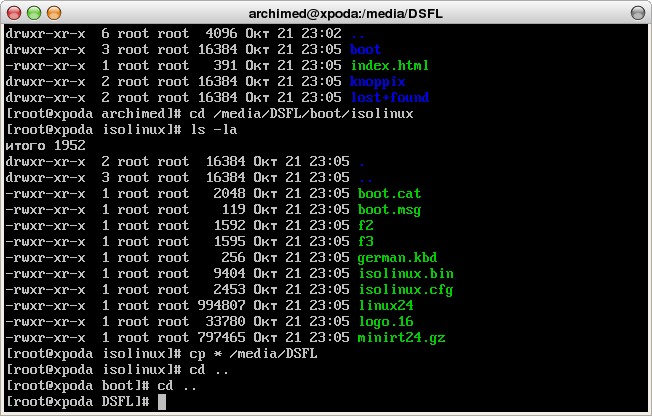The image size is (652, 416).
Task: Click the 'ls -la' command text
Action: [214, 130]
